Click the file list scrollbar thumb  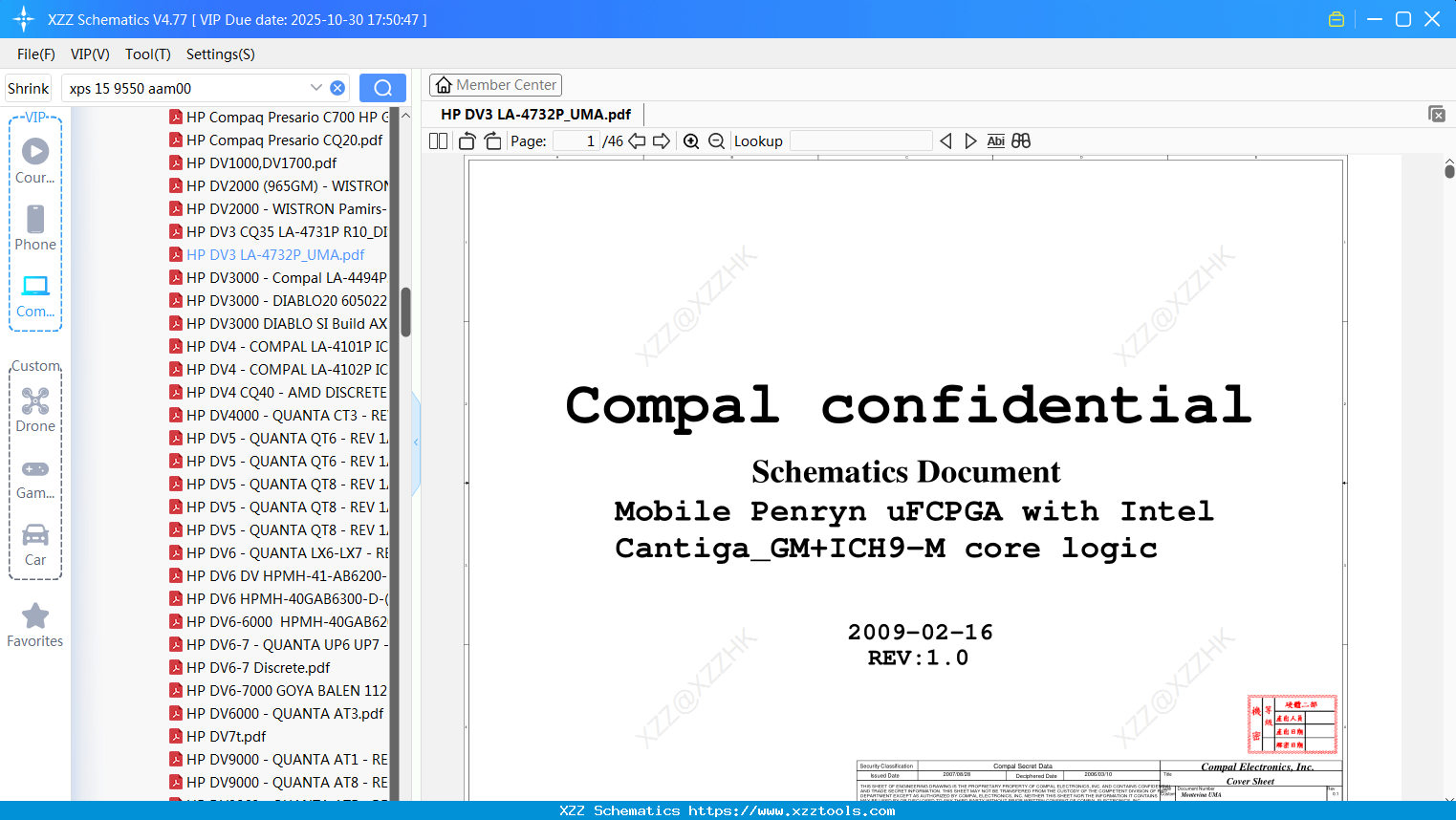(405, 313)
